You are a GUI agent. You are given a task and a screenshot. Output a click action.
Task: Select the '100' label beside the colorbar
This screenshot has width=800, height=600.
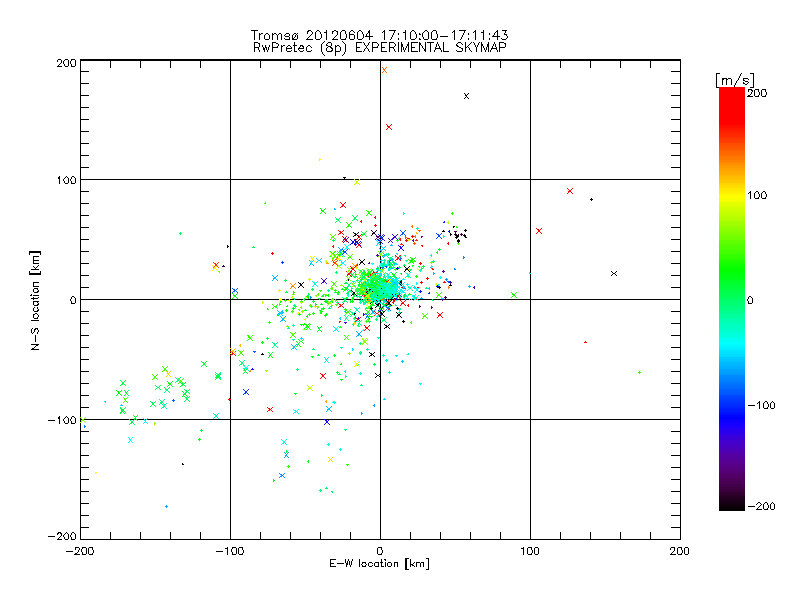(x=757, y=195)
